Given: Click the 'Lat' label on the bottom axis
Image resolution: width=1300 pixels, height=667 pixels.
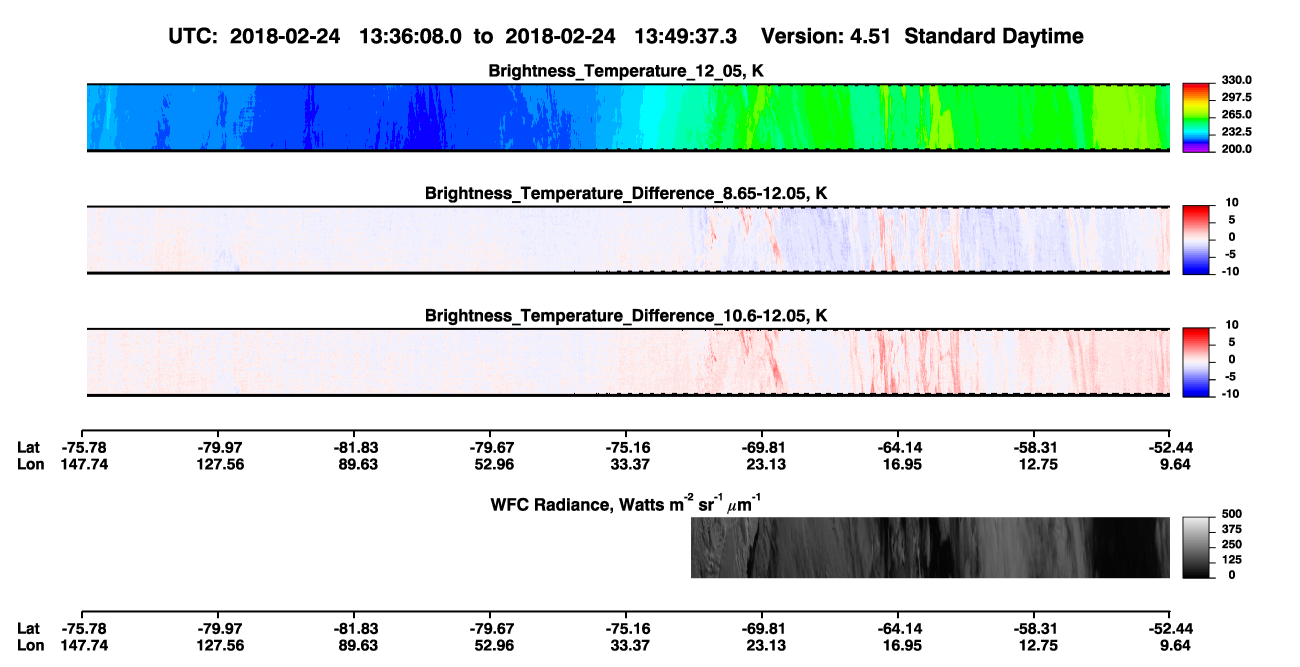Looking at the screenshot, I should tap(29, 629).
